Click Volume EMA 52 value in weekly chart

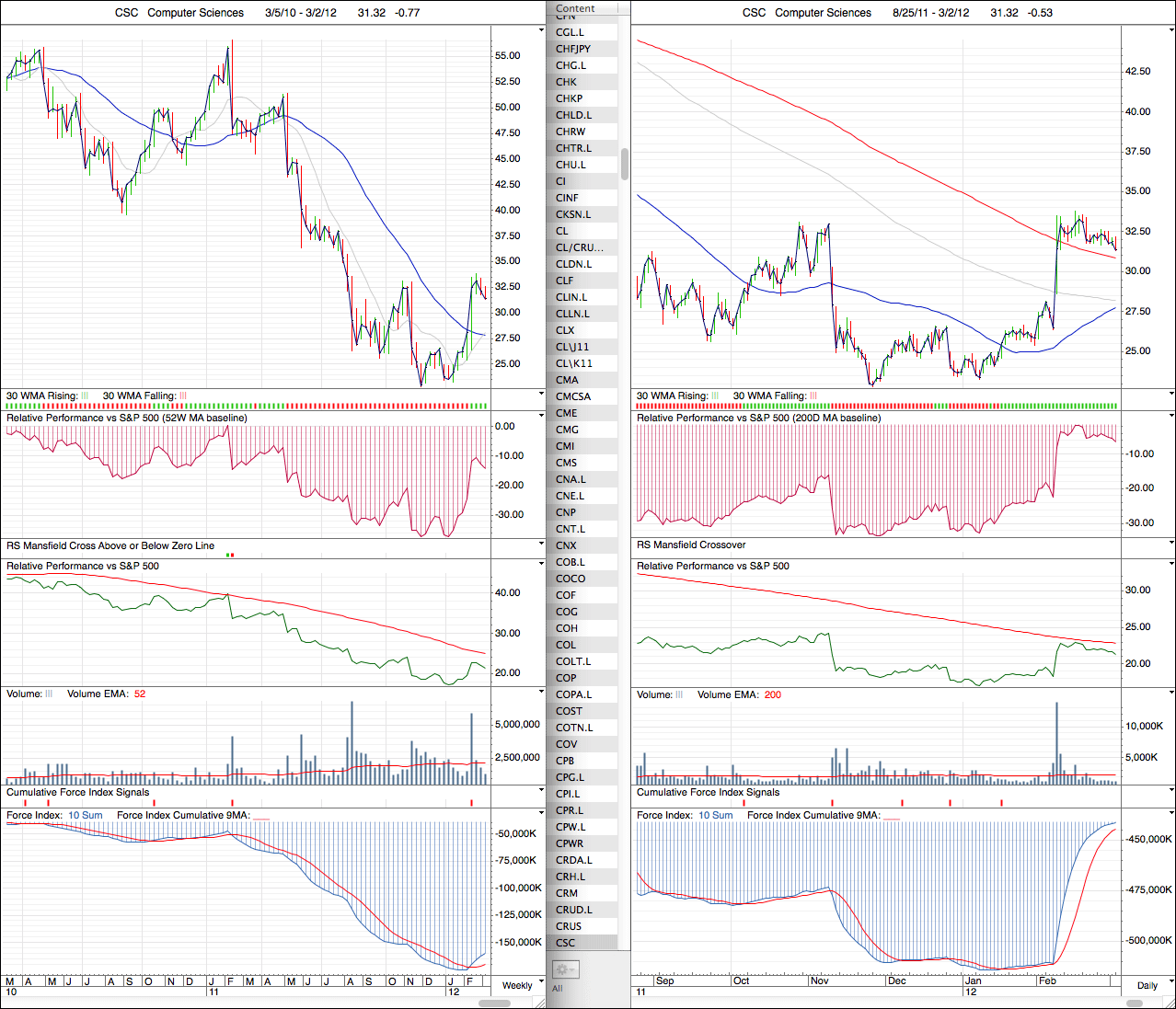coord(140,694)
